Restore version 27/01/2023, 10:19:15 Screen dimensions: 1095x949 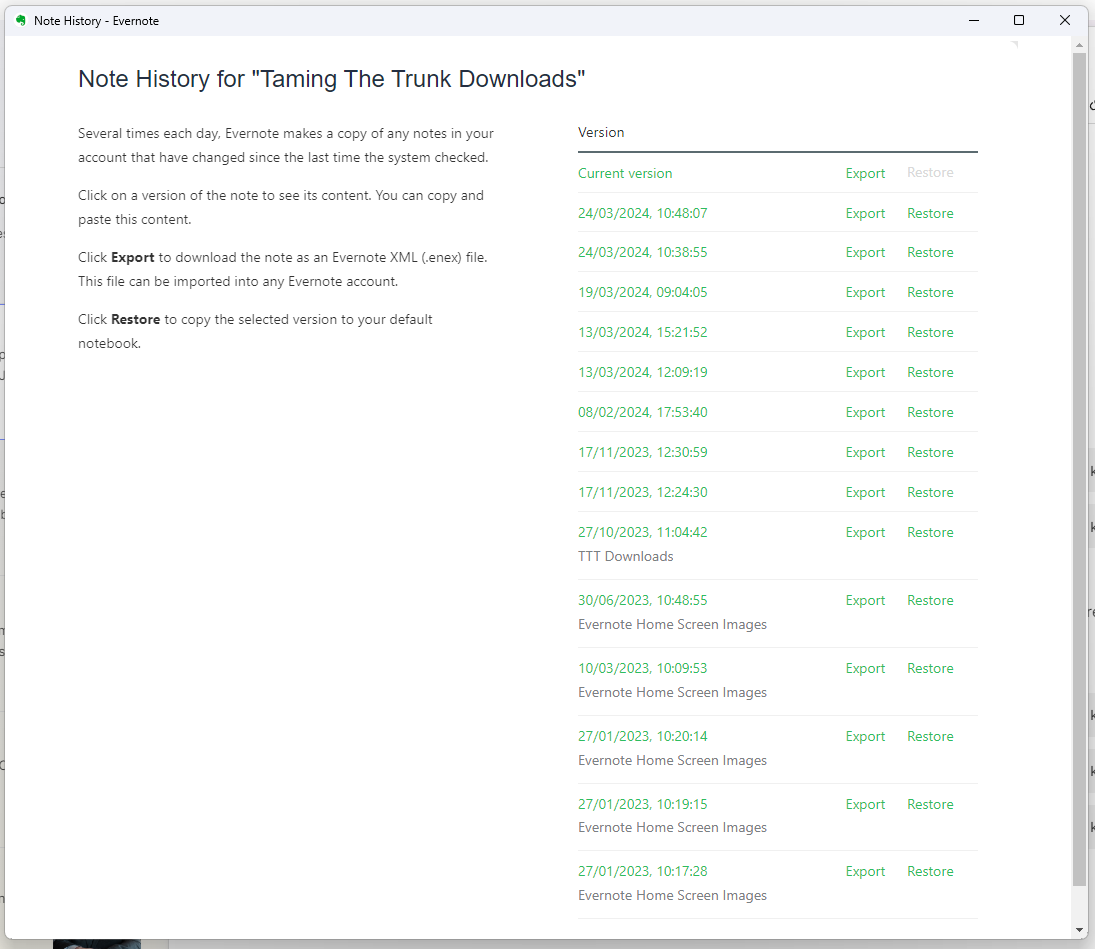[x=929, y=804]
